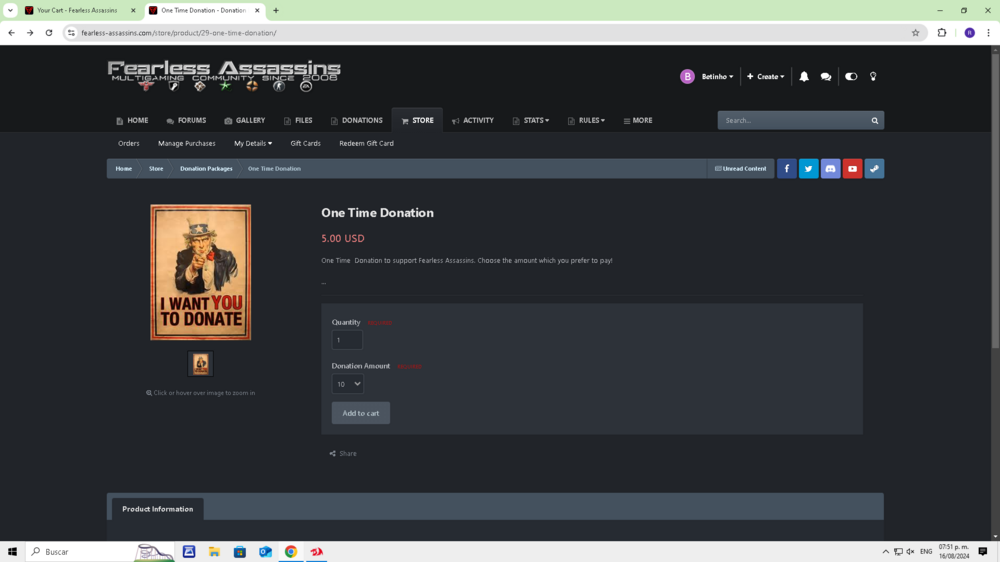The width and height of the screenshot is (1000, 562).
Task: Open the Forums nav item
Action: click(186, 121)
